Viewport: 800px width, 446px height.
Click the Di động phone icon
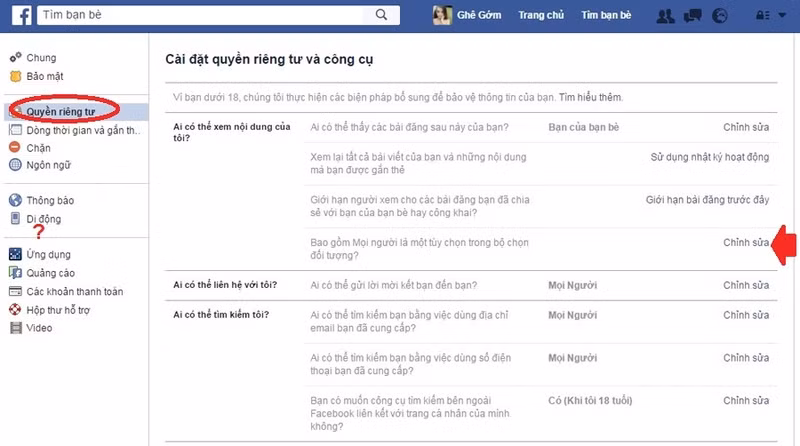(x=15, y=218)
